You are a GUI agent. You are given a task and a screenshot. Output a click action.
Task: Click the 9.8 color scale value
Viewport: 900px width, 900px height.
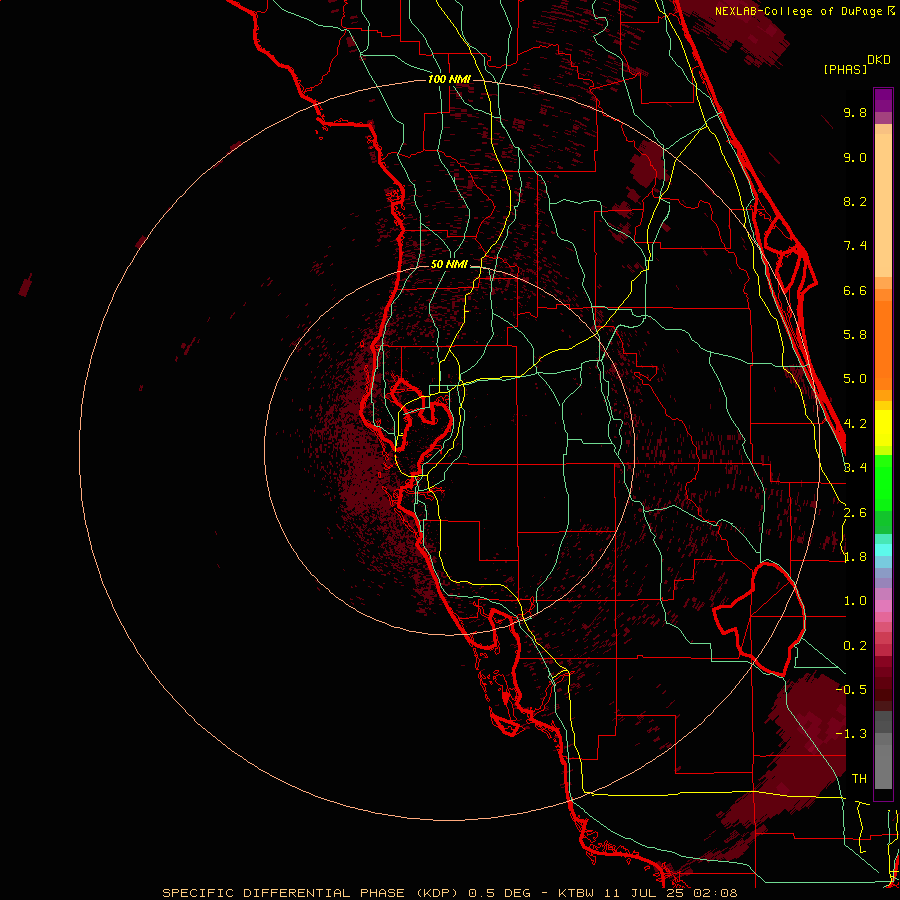pos(855,112)
